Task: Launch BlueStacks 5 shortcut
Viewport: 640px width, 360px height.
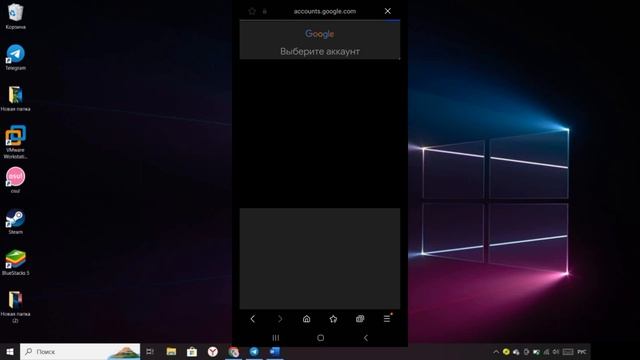Action: [16, 262]
